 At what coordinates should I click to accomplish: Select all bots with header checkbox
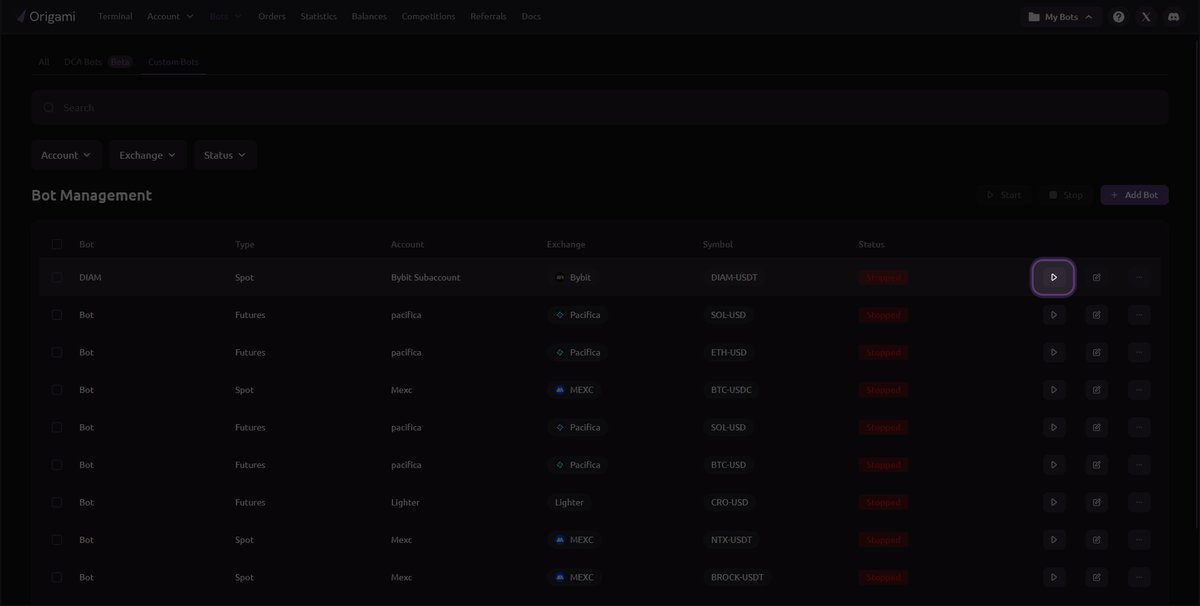57,244
